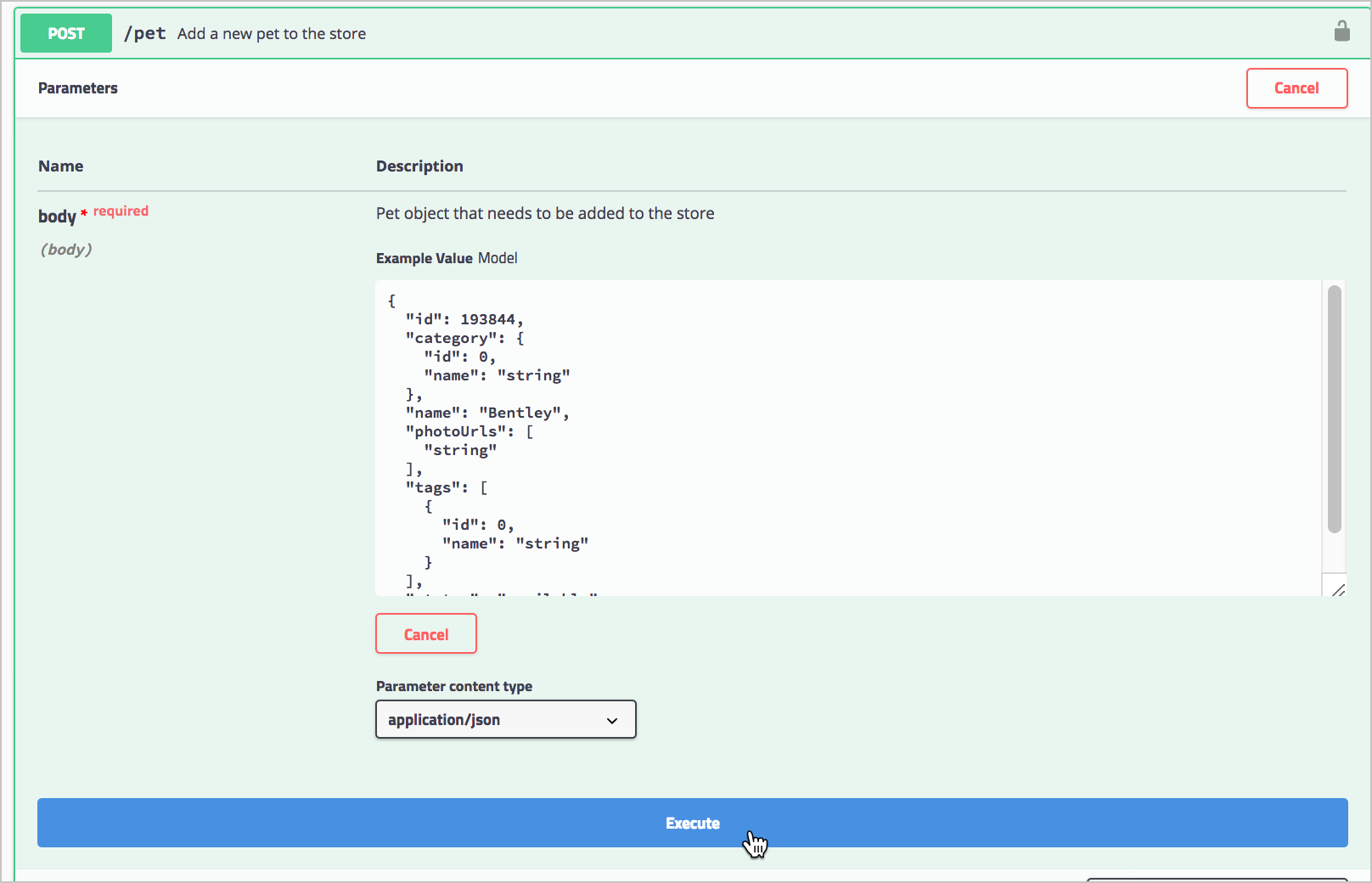This screenshot has height=883, width=1372.
Task: Click the Parameters section heading
Action: point(78,88)
